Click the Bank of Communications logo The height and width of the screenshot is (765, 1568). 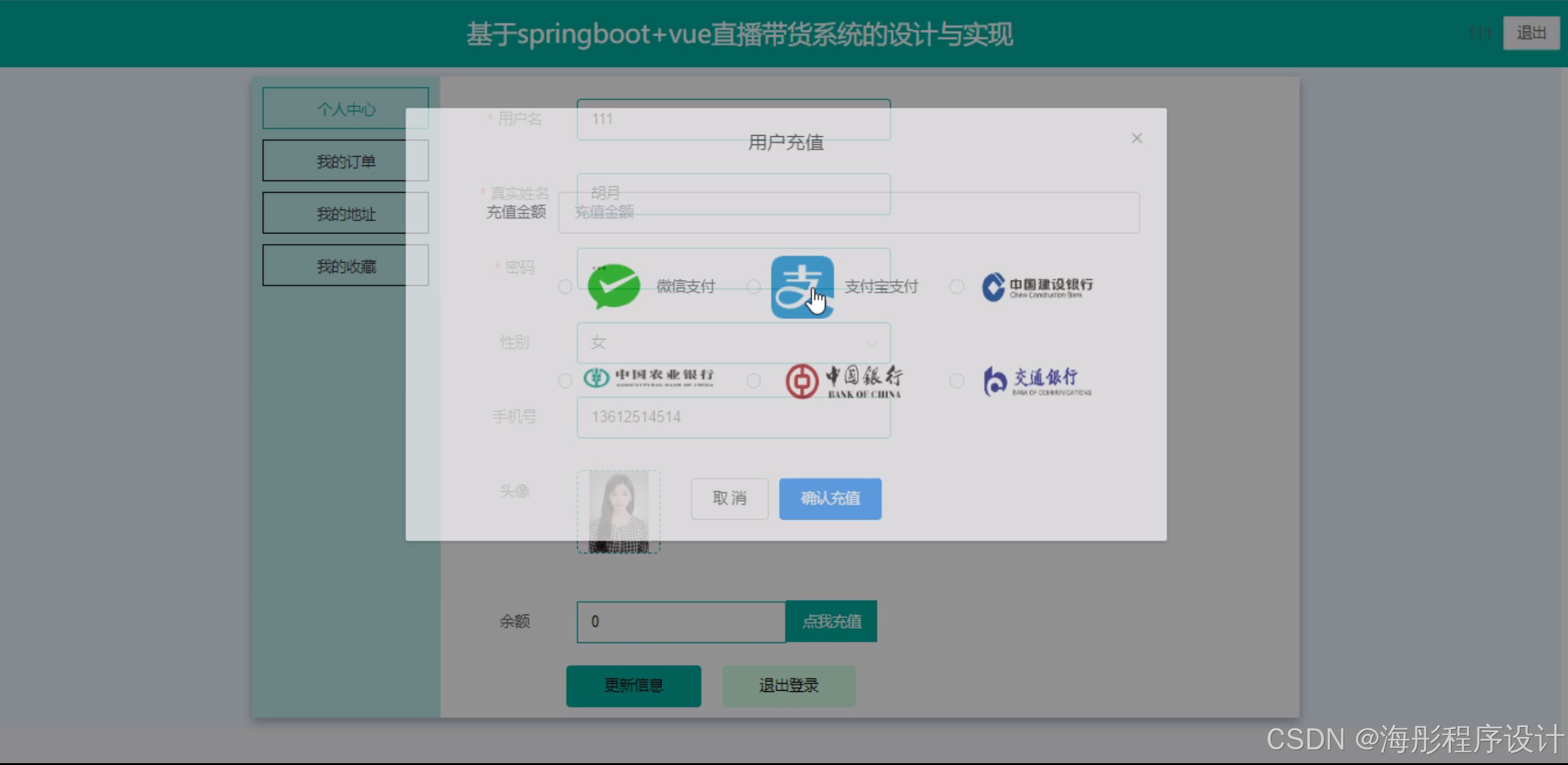tap(1037, 381)
